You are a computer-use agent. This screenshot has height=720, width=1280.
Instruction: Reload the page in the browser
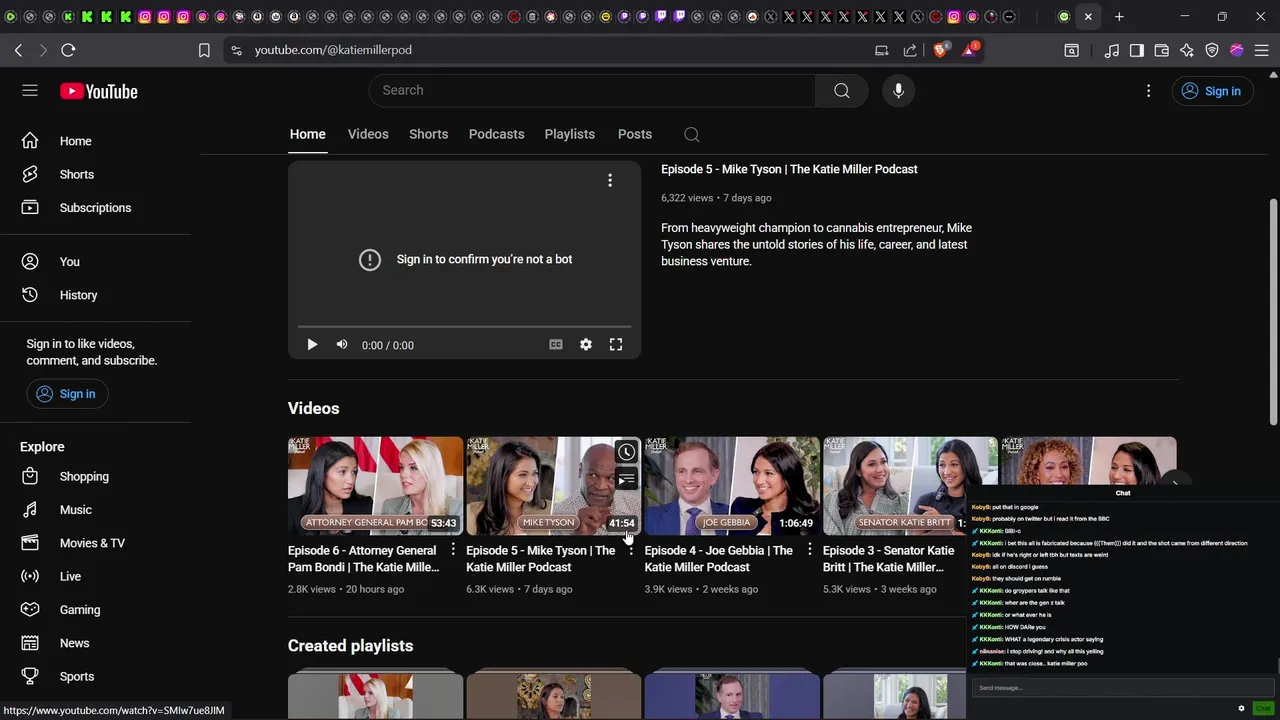[68, 50]
